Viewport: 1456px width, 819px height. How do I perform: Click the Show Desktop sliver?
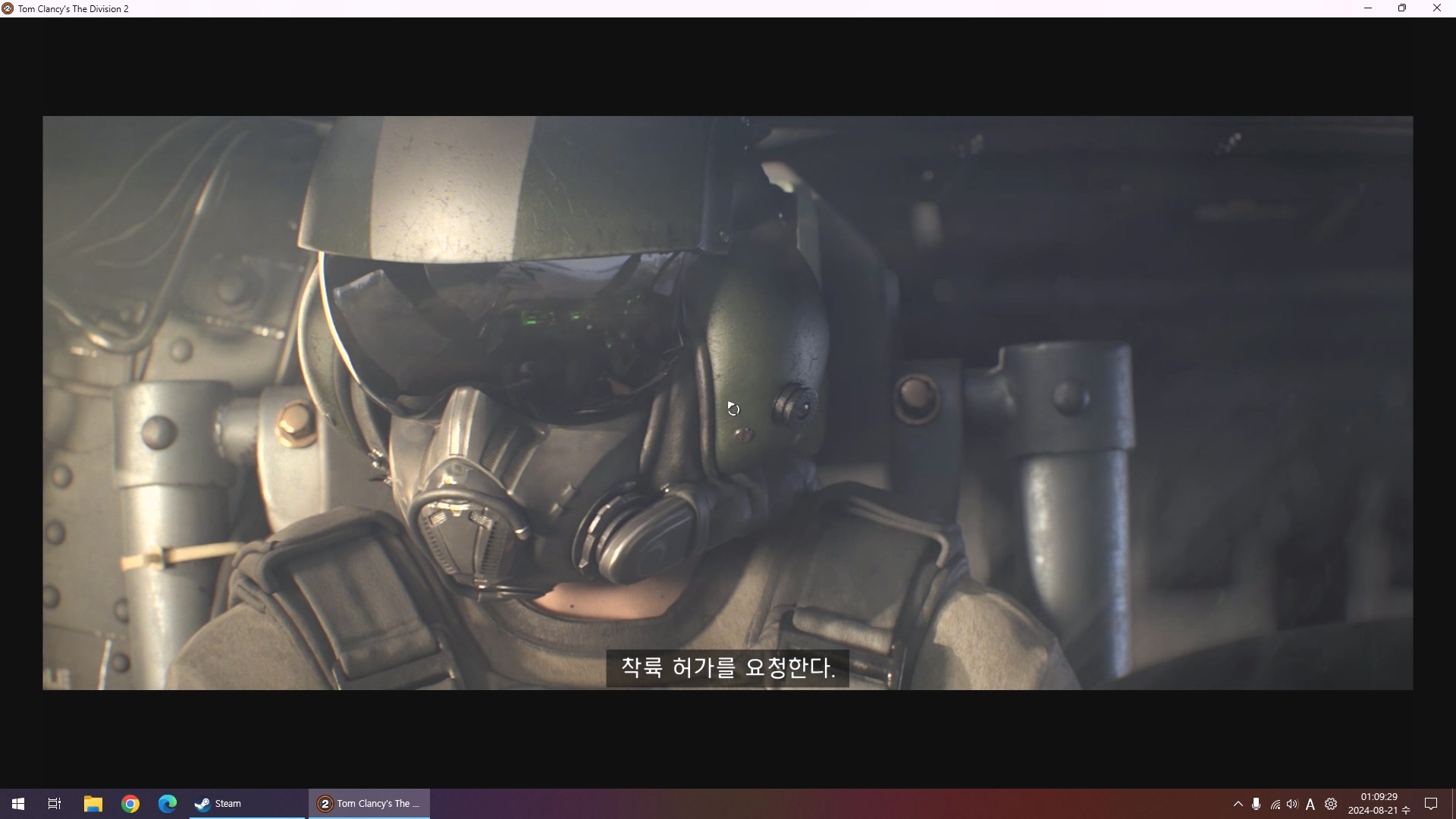click(x=1453, y=804)
